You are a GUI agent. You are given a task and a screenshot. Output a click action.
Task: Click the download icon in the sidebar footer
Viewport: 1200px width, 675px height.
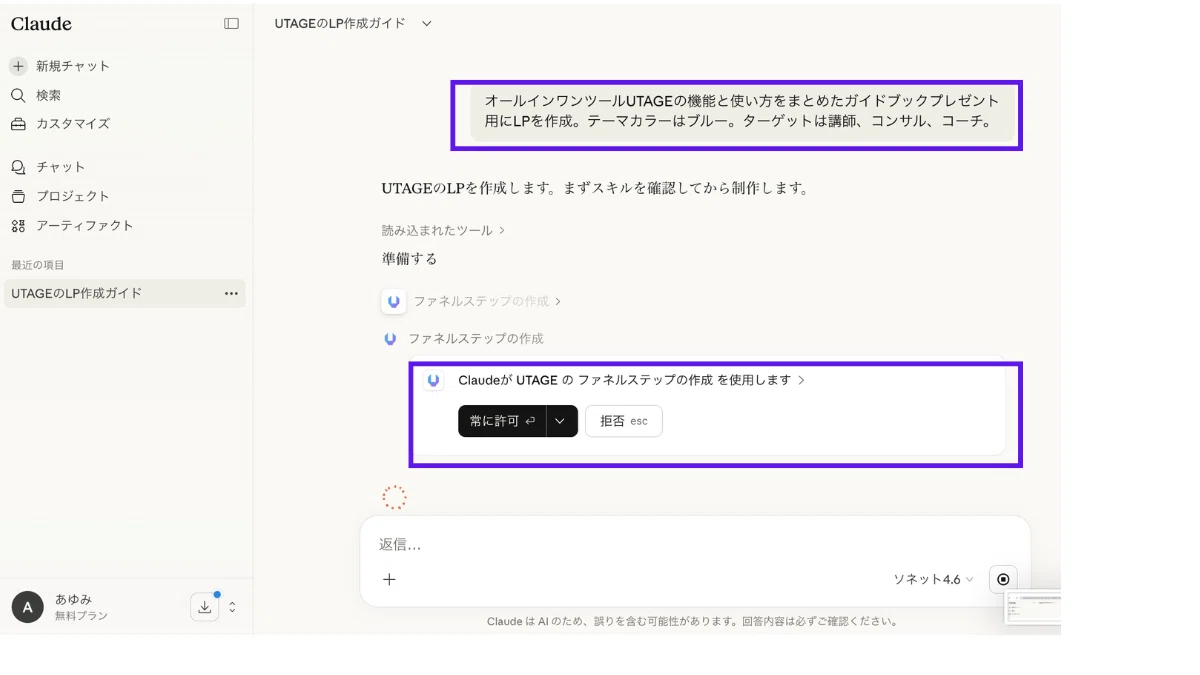[x=204, y=607]
